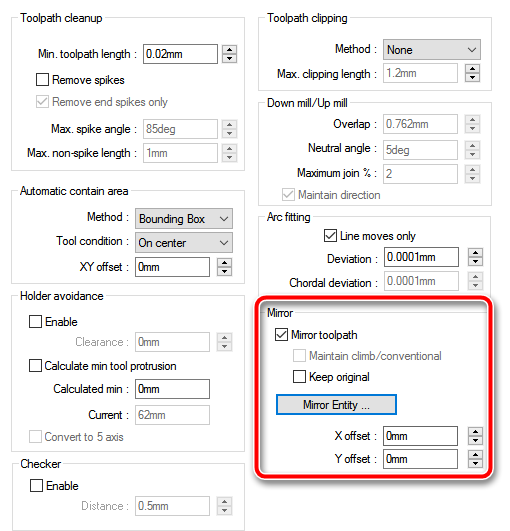Increase Mirror Y offset with up arrow
510x531 pixels.
(x=475, y=455)
